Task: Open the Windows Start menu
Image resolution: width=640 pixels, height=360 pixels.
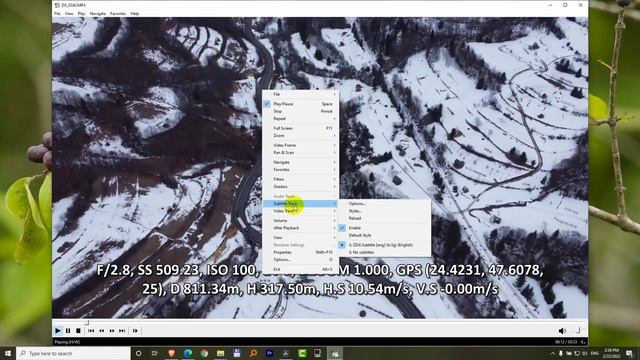Action: 8,353
